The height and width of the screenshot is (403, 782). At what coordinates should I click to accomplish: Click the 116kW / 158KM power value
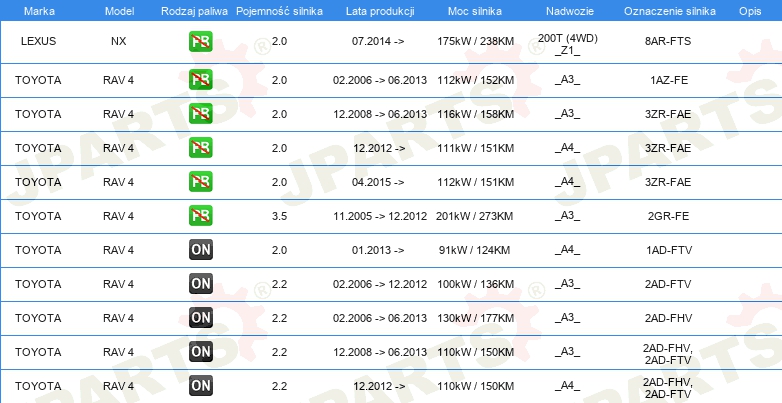[x=475, y=114]
